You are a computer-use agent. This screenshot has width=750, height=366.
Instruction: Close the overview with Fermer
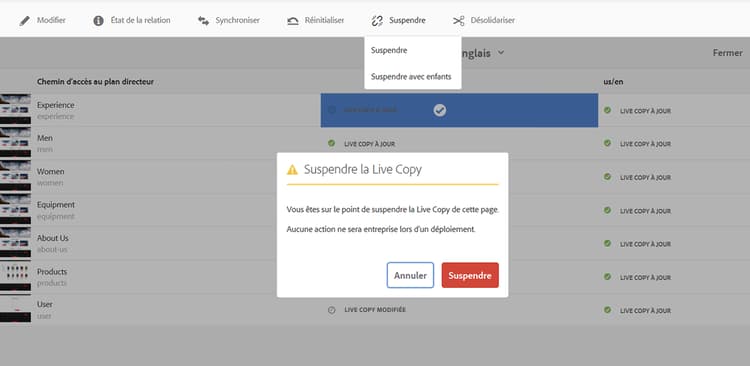click(728, 53)
